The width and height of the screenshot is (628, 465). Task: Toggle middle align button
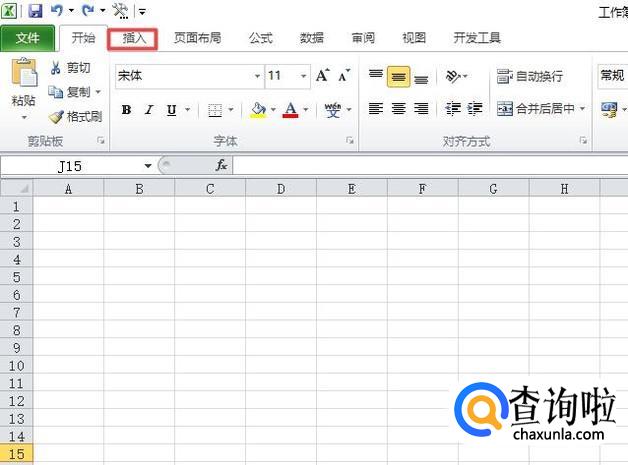point(399,76)
